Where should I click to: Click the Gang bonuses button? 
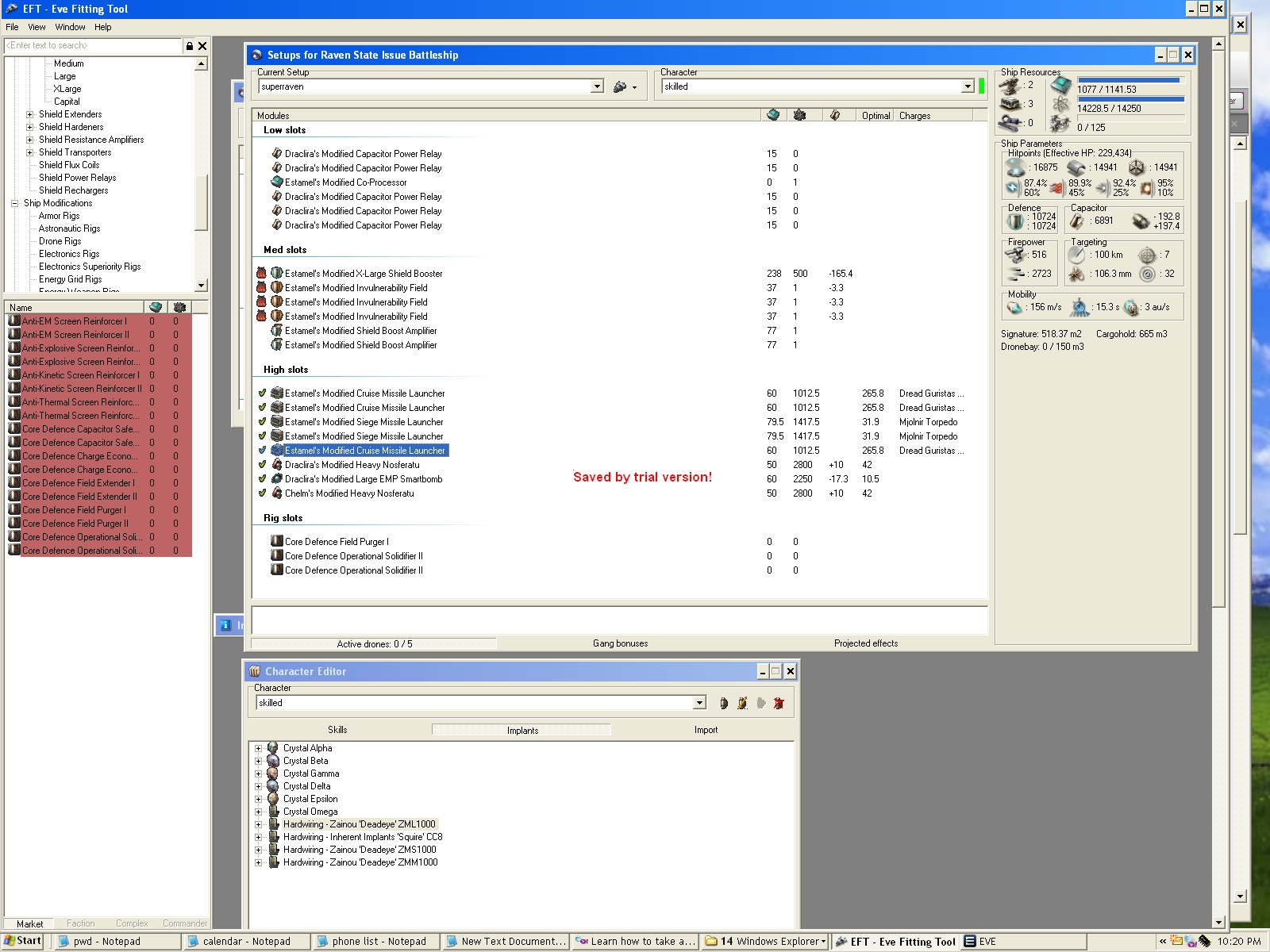(620, 643)
